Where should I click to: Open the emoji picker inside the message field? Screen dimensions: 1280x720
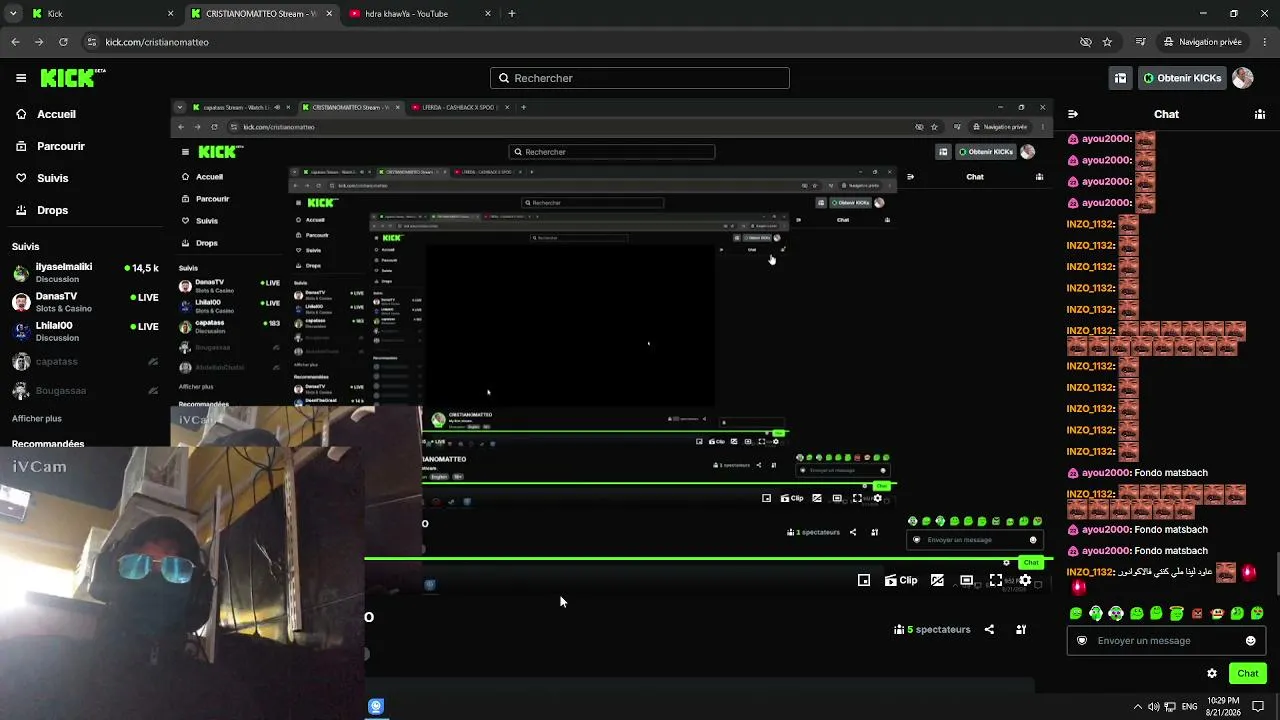tap(1250, 641)
